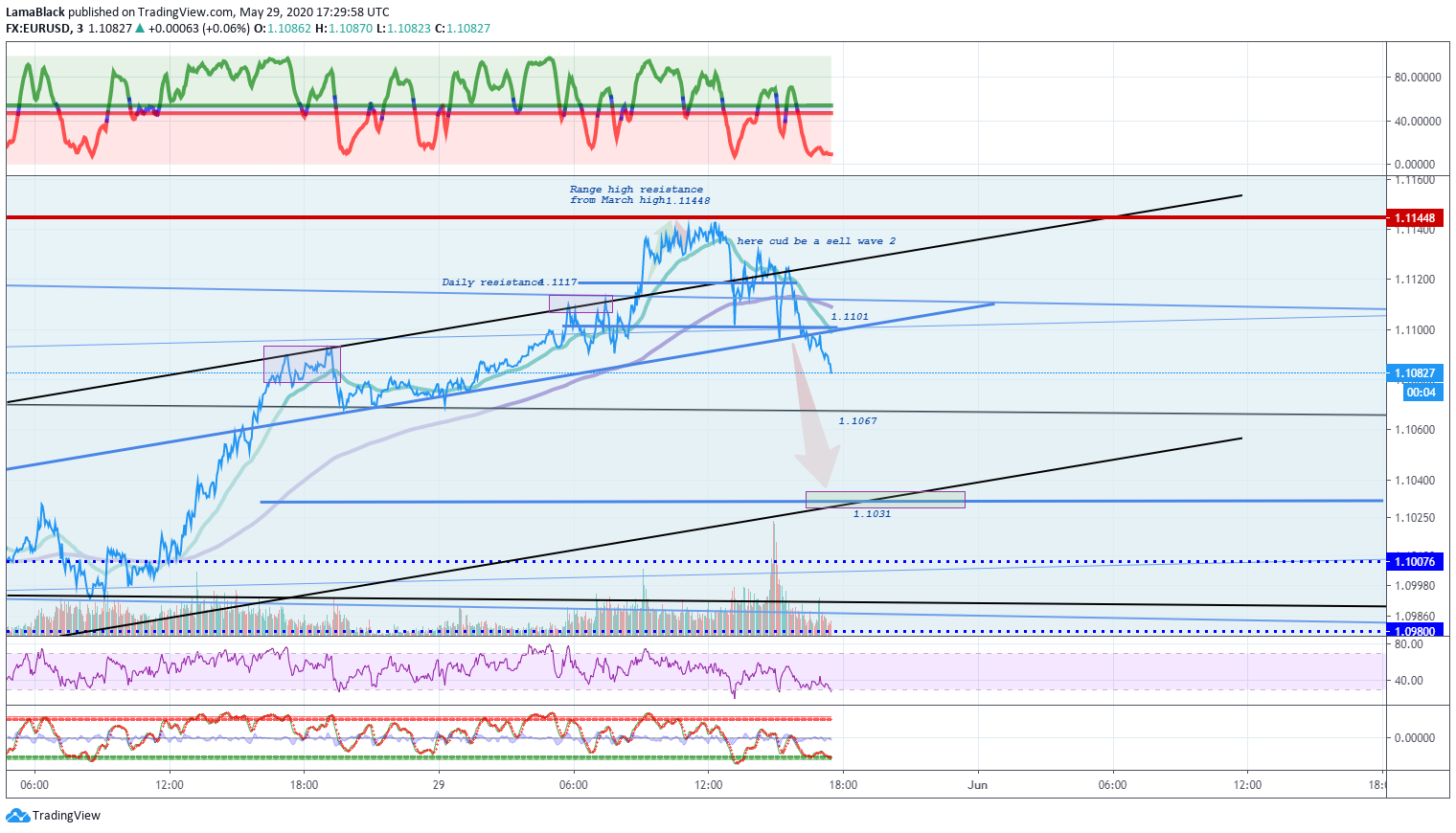The width and height of the screenshot is (1456, 833).
Task: Click the open price value 1.10862
Action: pos(289,29)
